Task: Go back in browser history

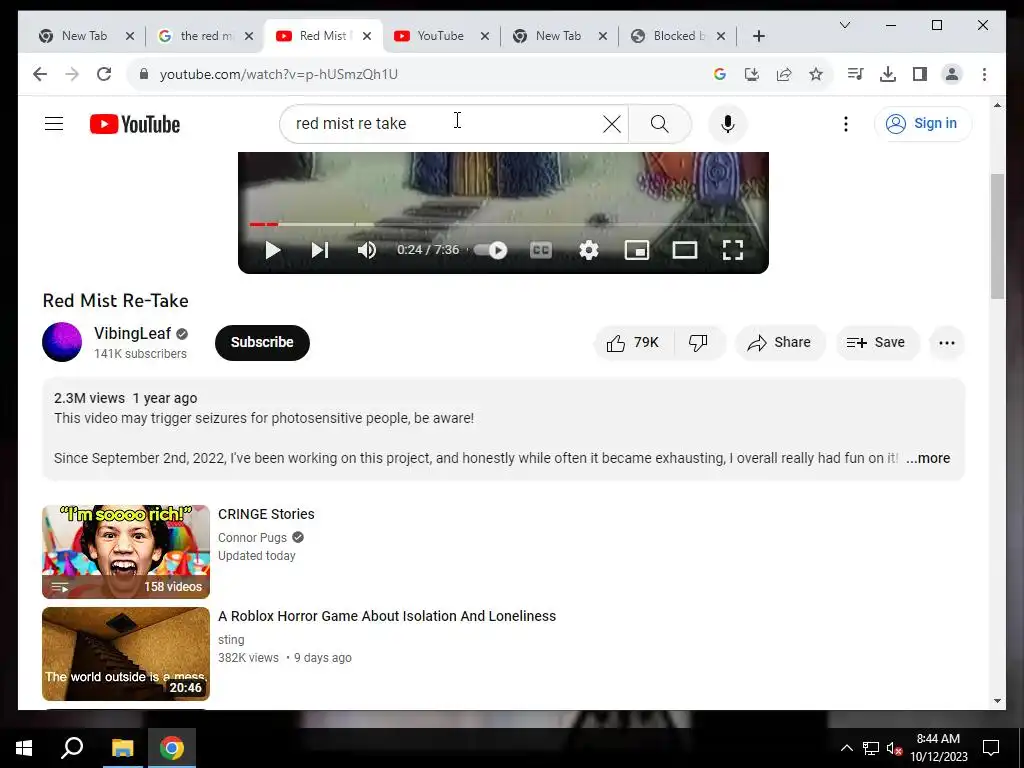Action: click(40, 74)
